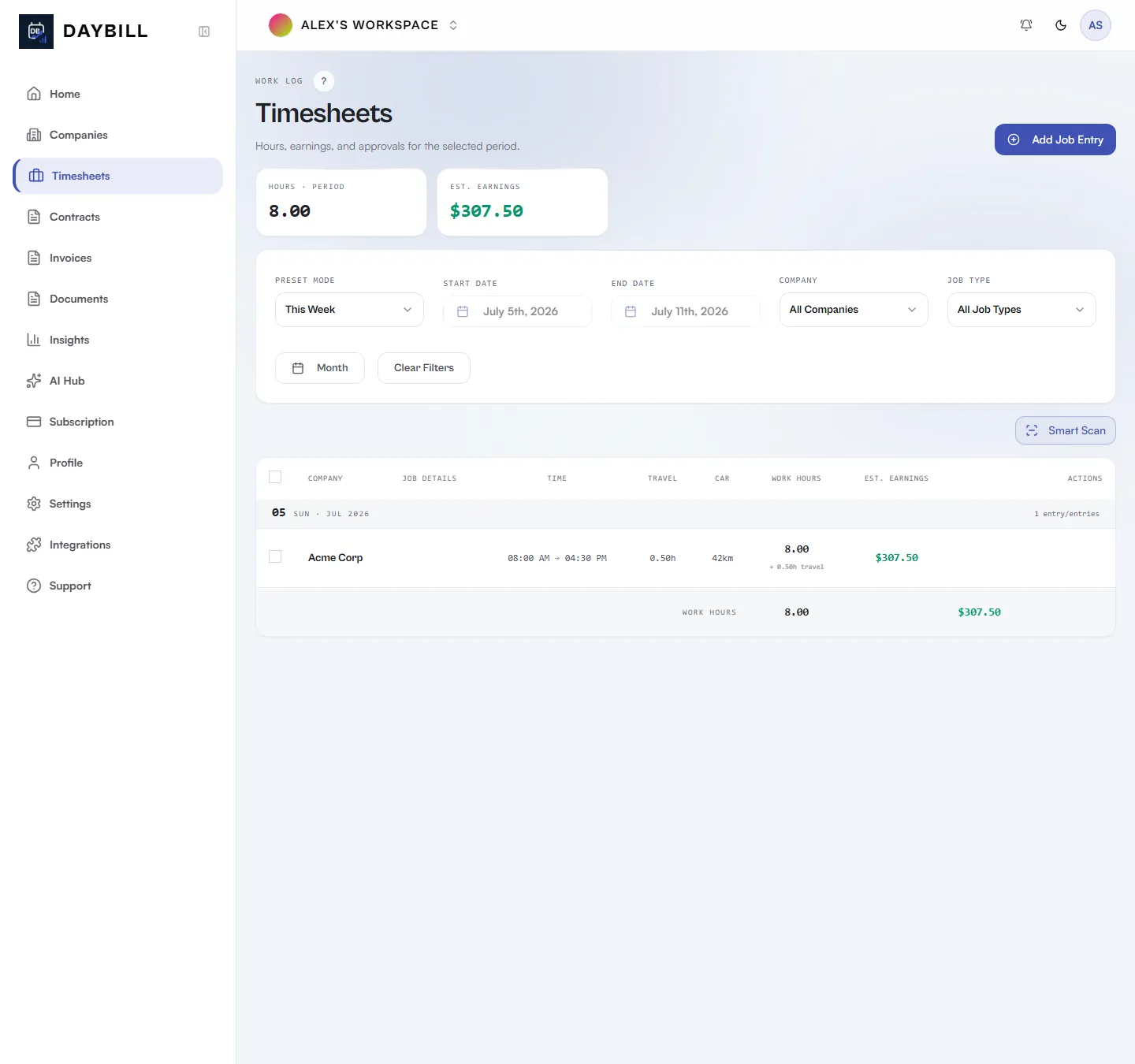Click the AI Hub sparkle icon
The width and height of the screenshot is (1135, 1064).
tap(34, 381)
